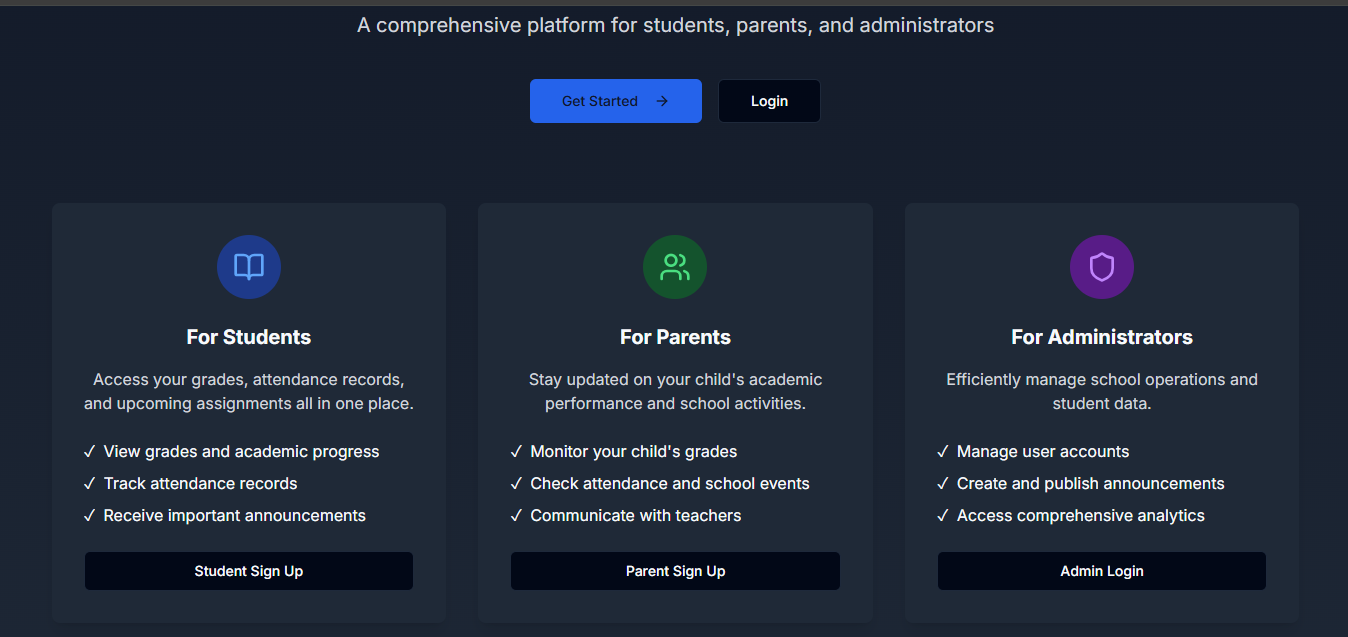Click checkmark beside Manage user accounts
Image resolution: width=1348 pixels, height=637 pixels.
click(943, 452)
